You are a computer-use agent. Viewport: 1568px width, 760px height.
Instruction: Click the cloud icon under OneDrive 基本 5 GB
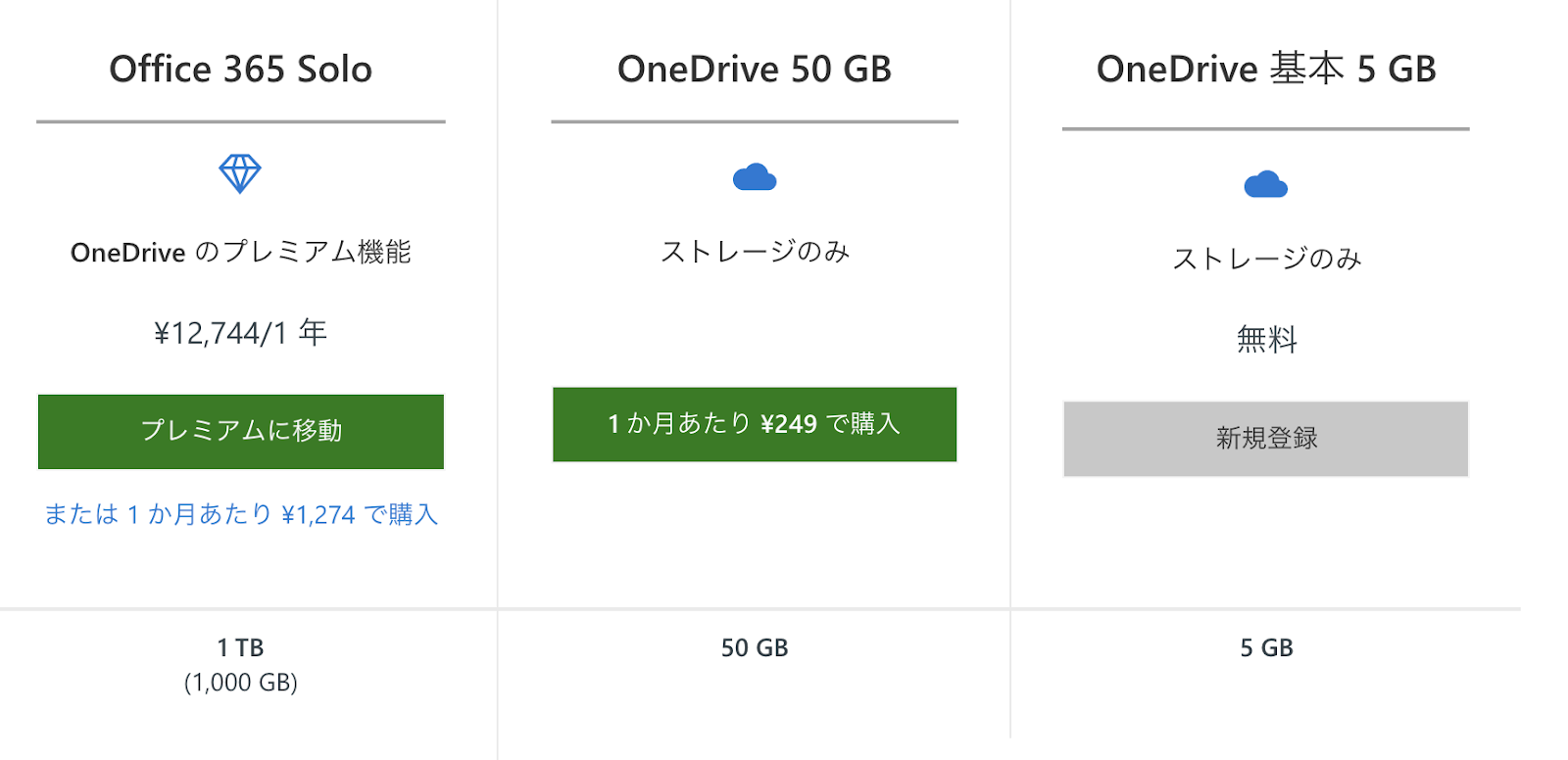click(x=1266, y=184)
